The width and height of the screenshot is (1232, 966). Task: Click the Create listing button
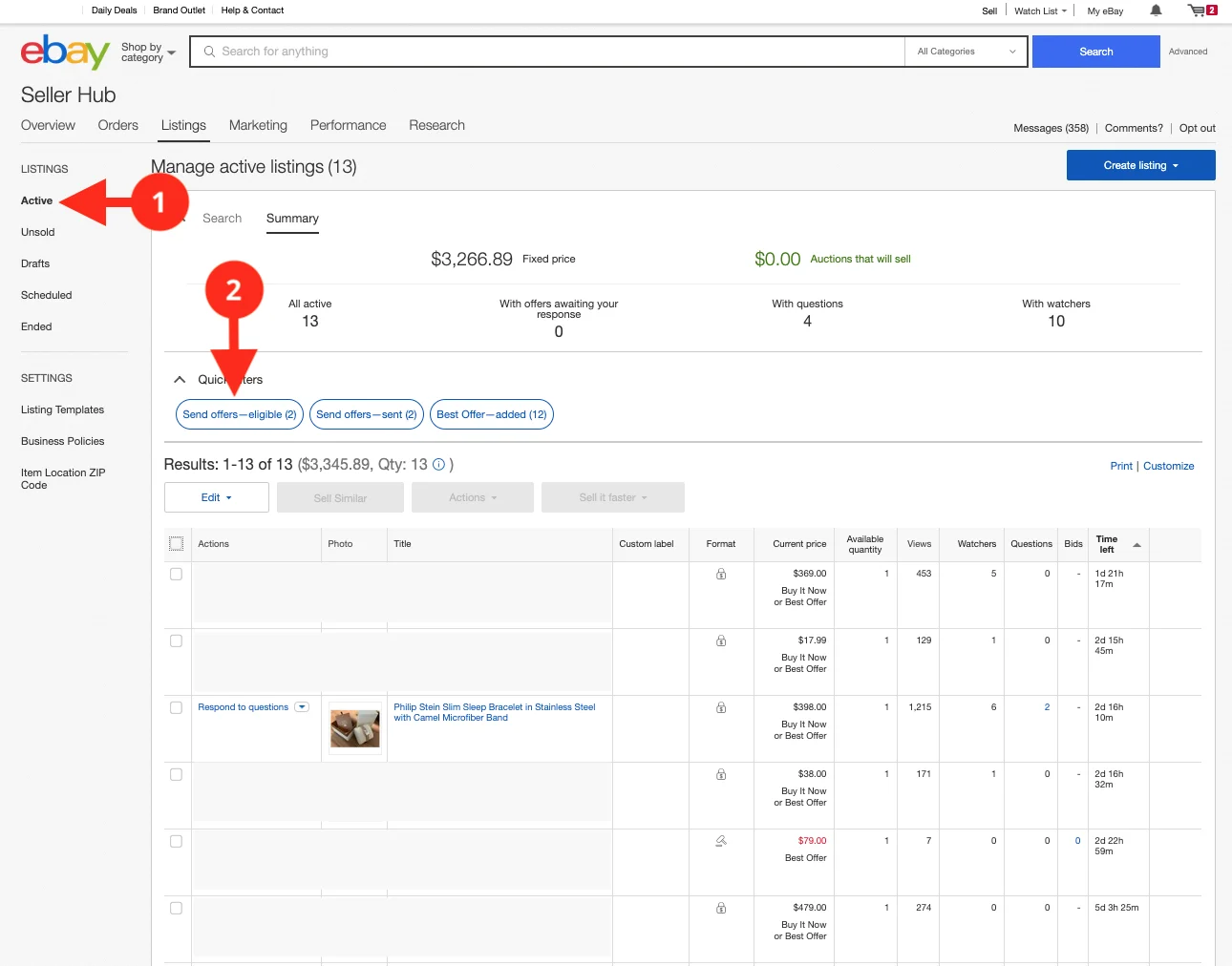[1139, 164]
